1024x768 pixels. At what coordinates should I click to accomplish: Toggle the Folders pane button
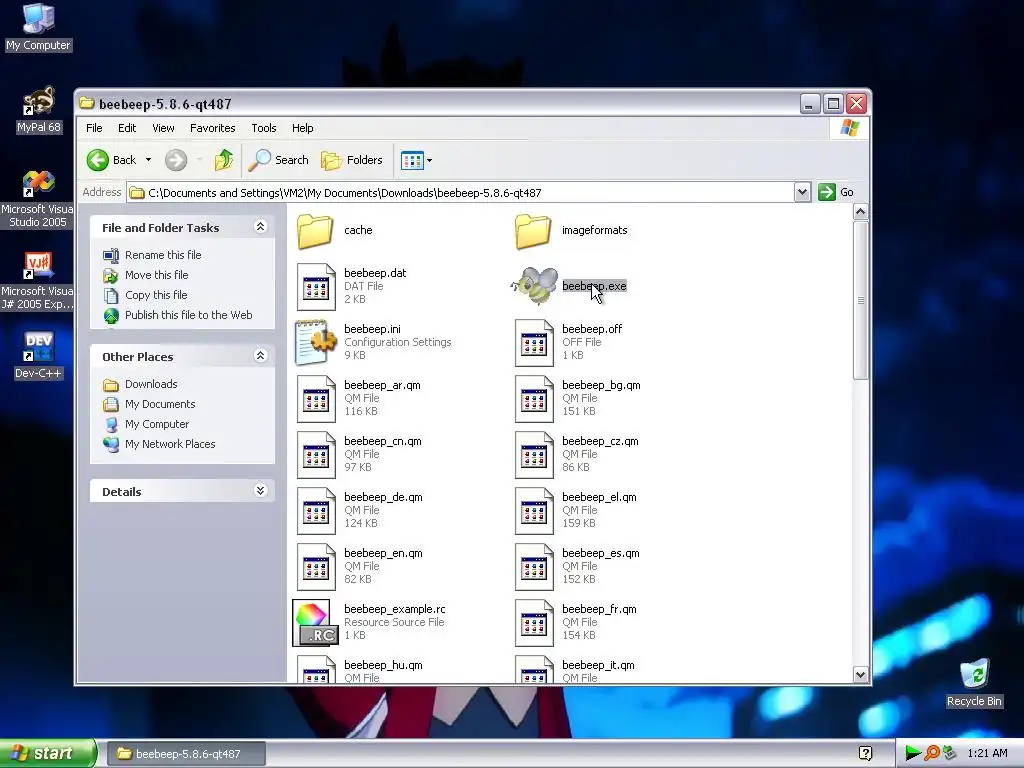point(351,160)
